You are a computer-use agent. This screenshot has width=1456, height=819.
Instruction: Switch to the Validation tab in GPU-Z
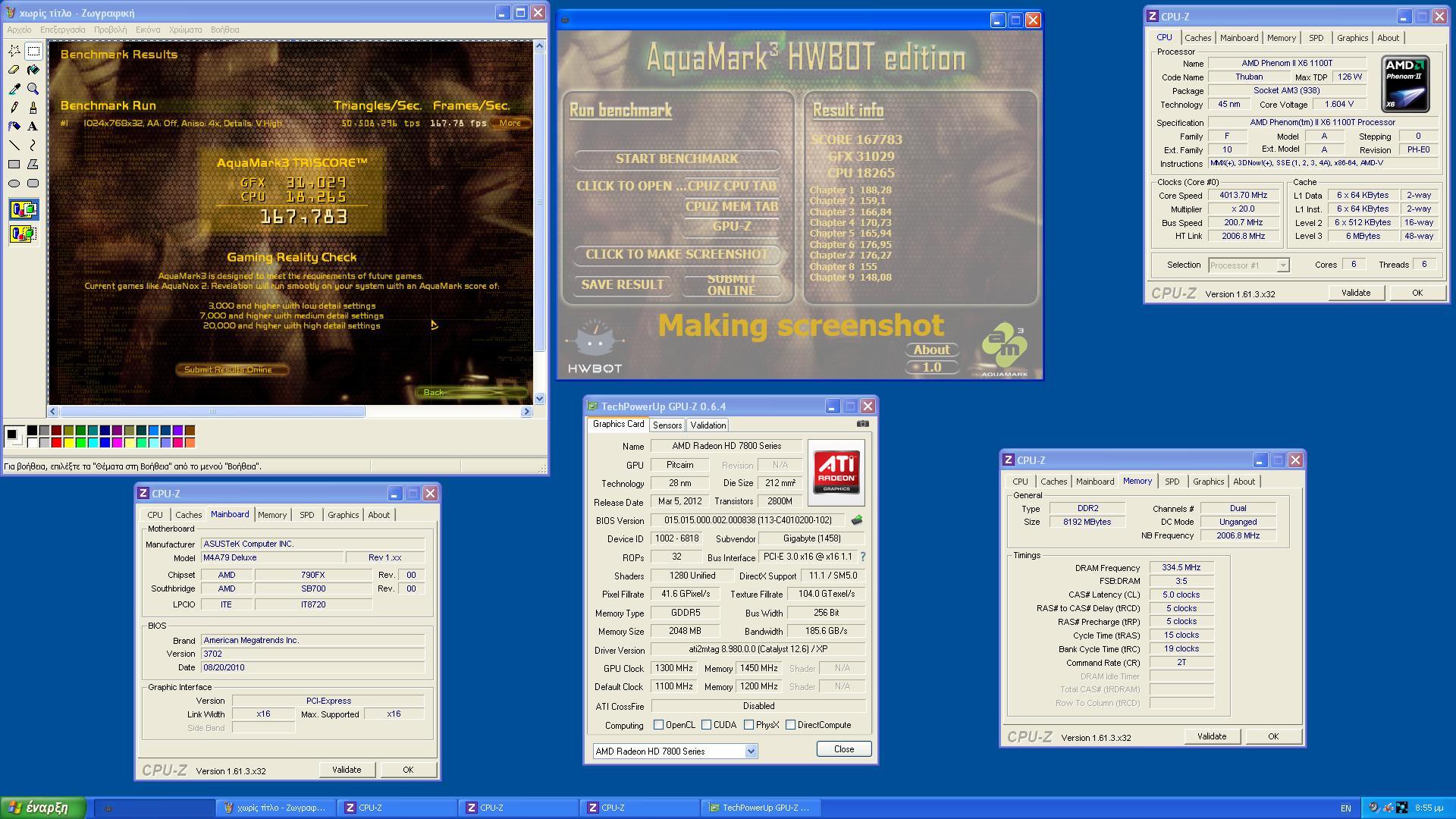(x=708, y=425)
